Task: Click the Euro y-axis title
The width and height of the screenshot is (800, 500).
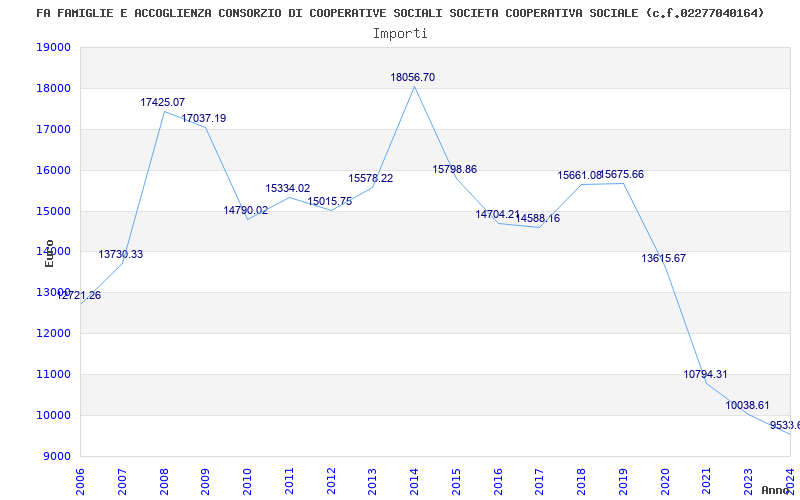Action: click(x=49, y=254)
